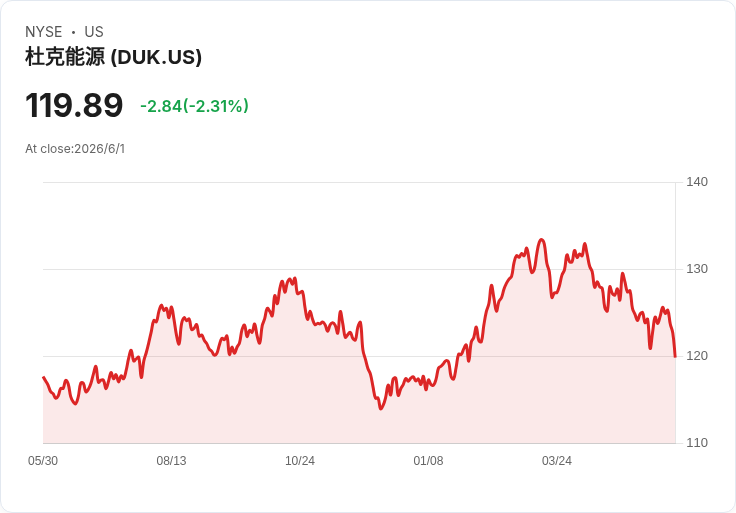
Task: Click the 120 price axis label
Action: click(x=697, y=356)
